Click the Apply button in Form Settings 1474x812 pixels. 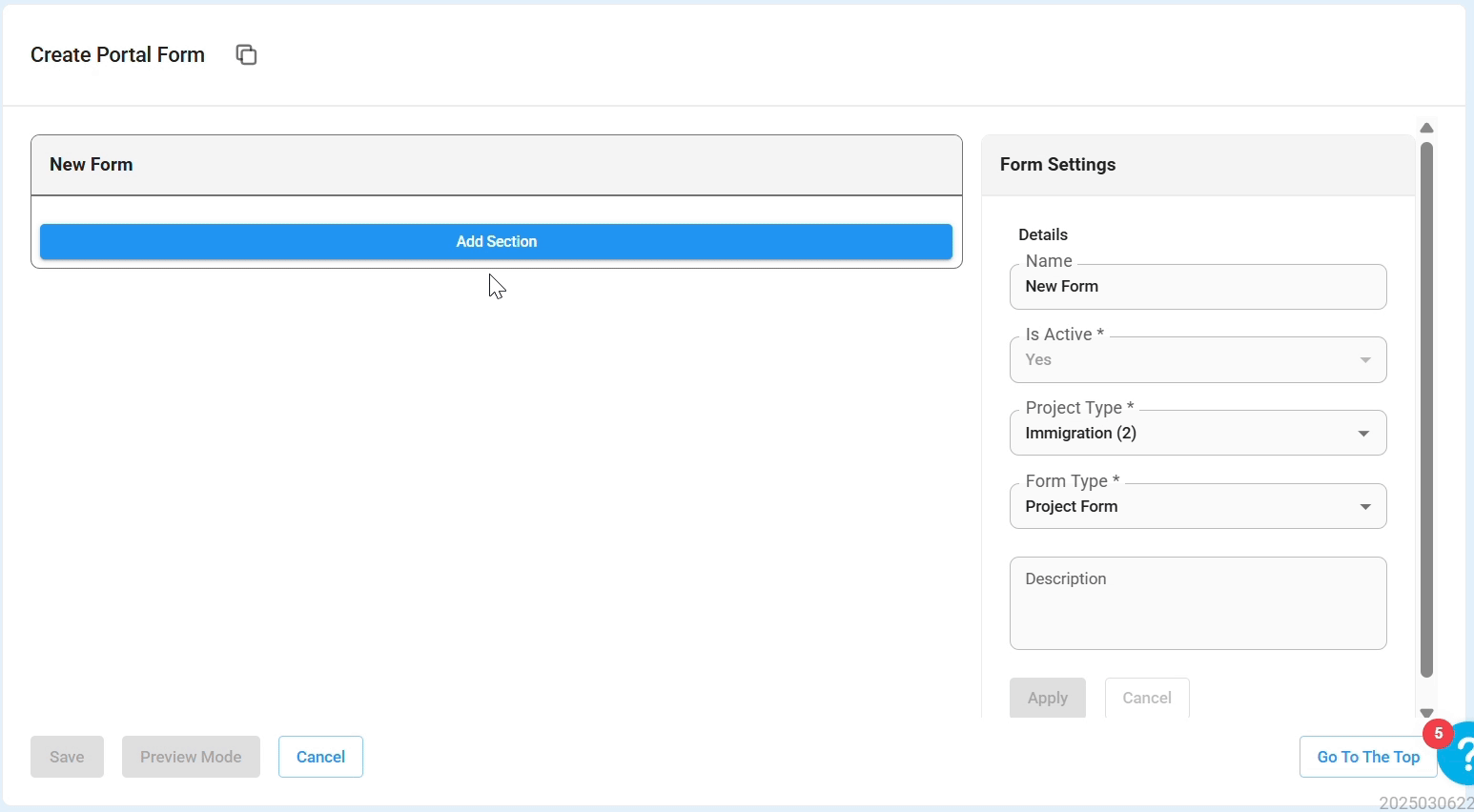[x=1047, y=698]
